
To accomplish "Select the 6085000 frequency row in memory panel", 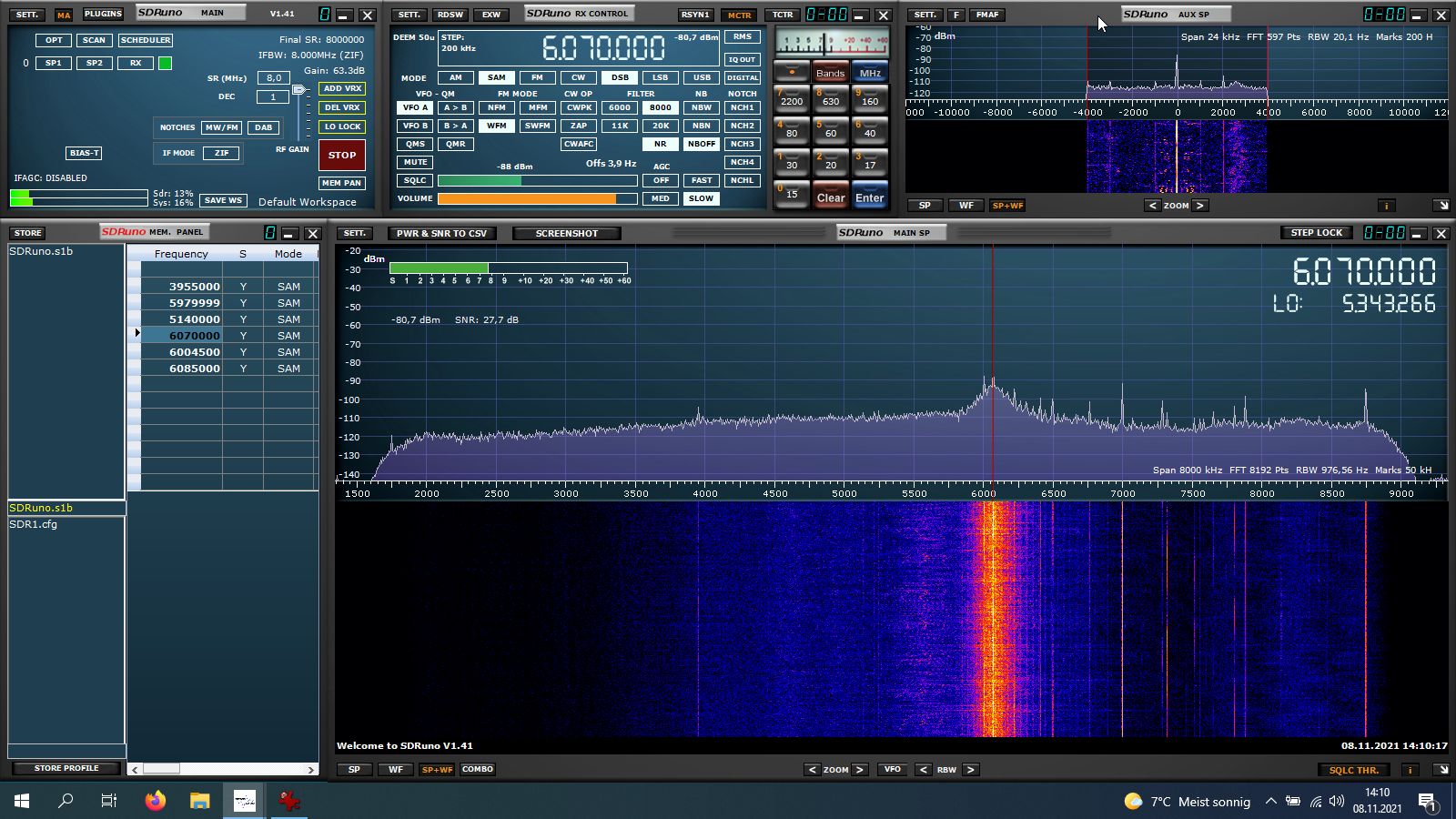I will [194, 369].
